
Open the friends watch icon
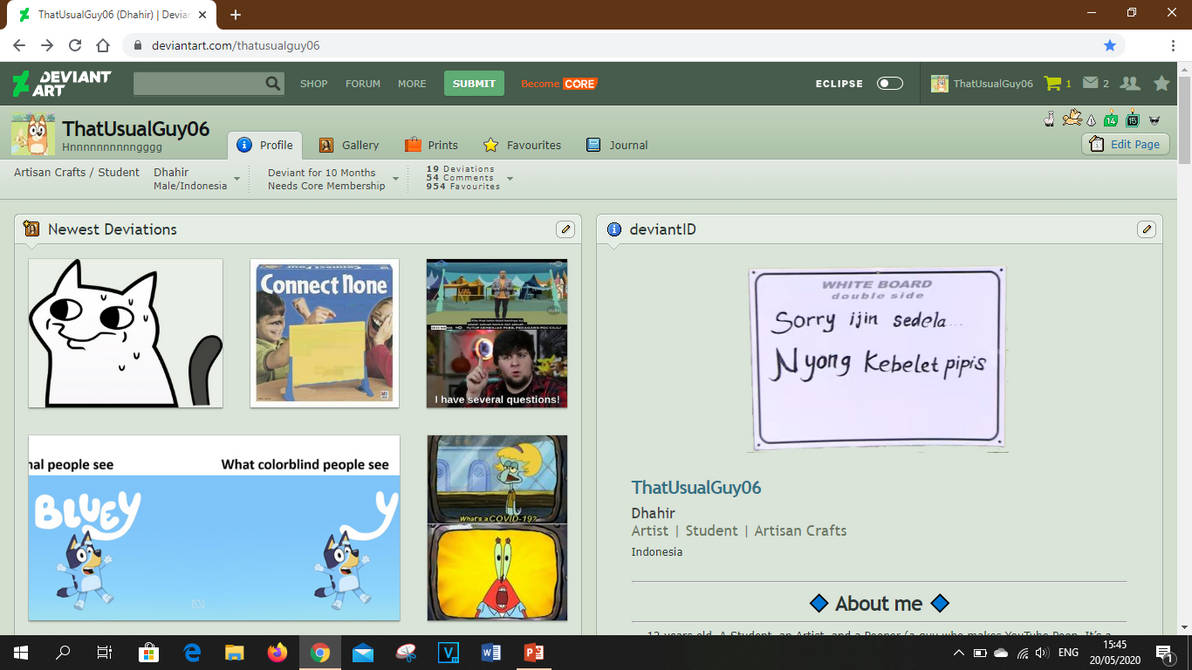(1130, 83)
